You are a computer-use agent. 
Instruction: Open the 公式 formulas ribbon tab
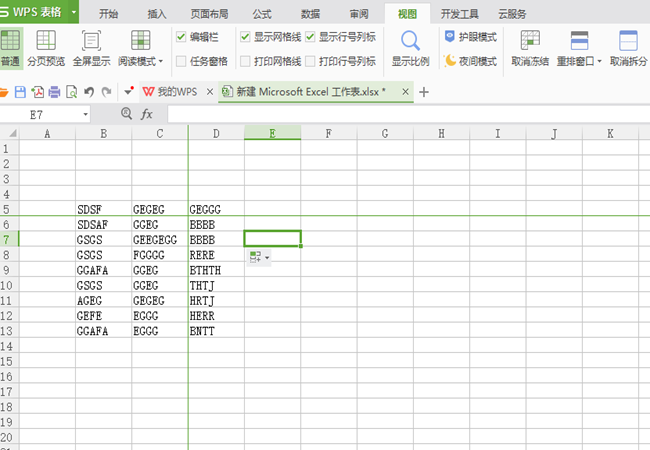pyautogui.click(x=262, y=14)
